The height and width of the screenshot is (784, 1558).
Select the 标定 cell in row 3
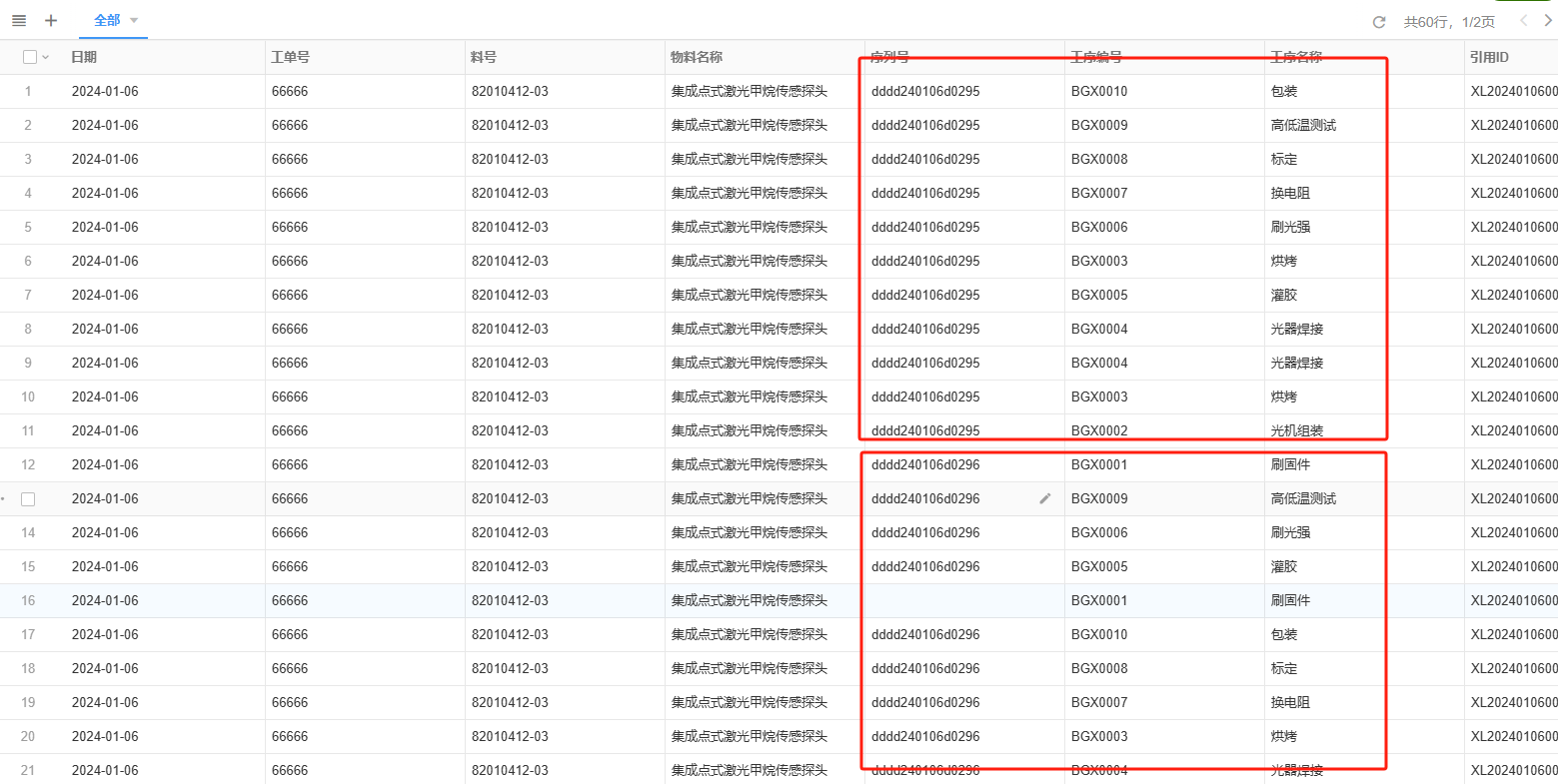[1284, 159]
